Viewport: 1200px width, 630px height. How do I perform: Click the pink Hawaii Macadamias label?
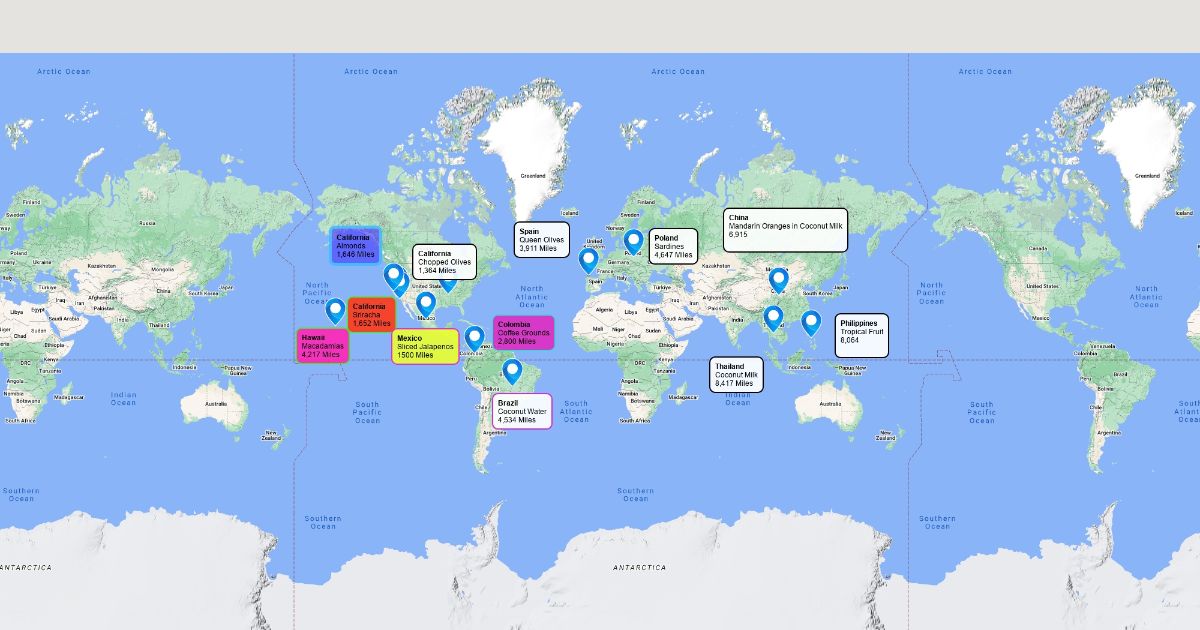pyautogui.click(x=322, y=346)
